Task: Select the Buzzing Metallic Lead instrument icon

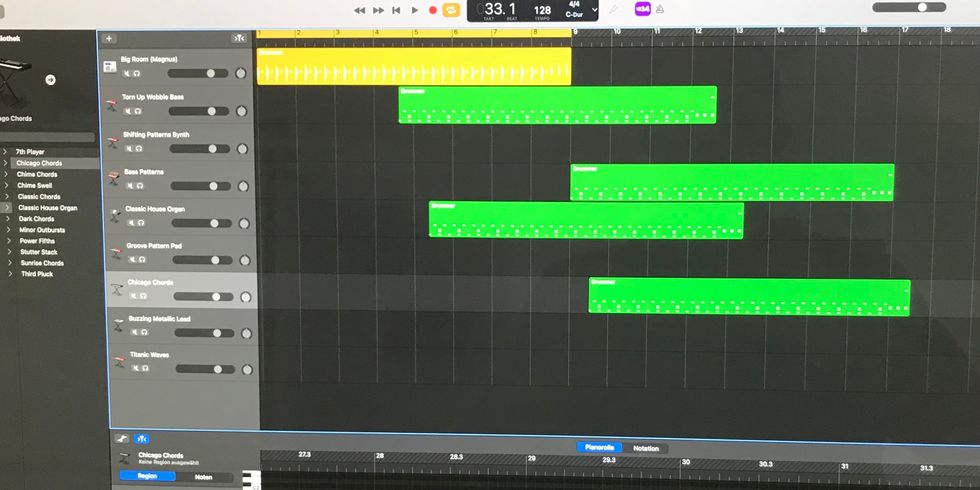Action: (x=119, y=325)
